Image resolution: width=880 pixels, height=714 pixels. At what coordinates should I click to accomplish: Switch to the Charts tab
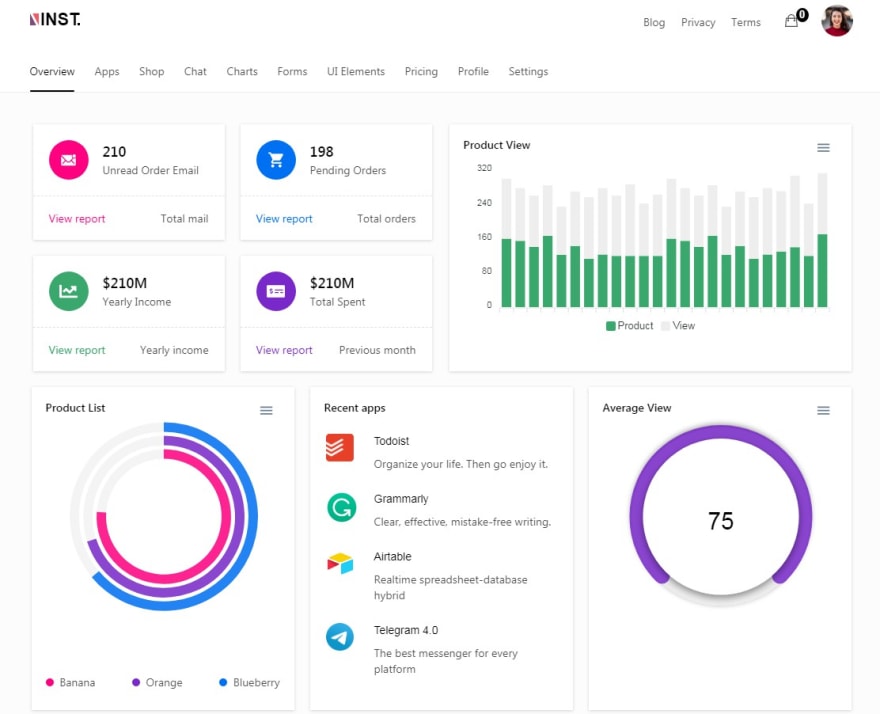(x=242, y=71)
